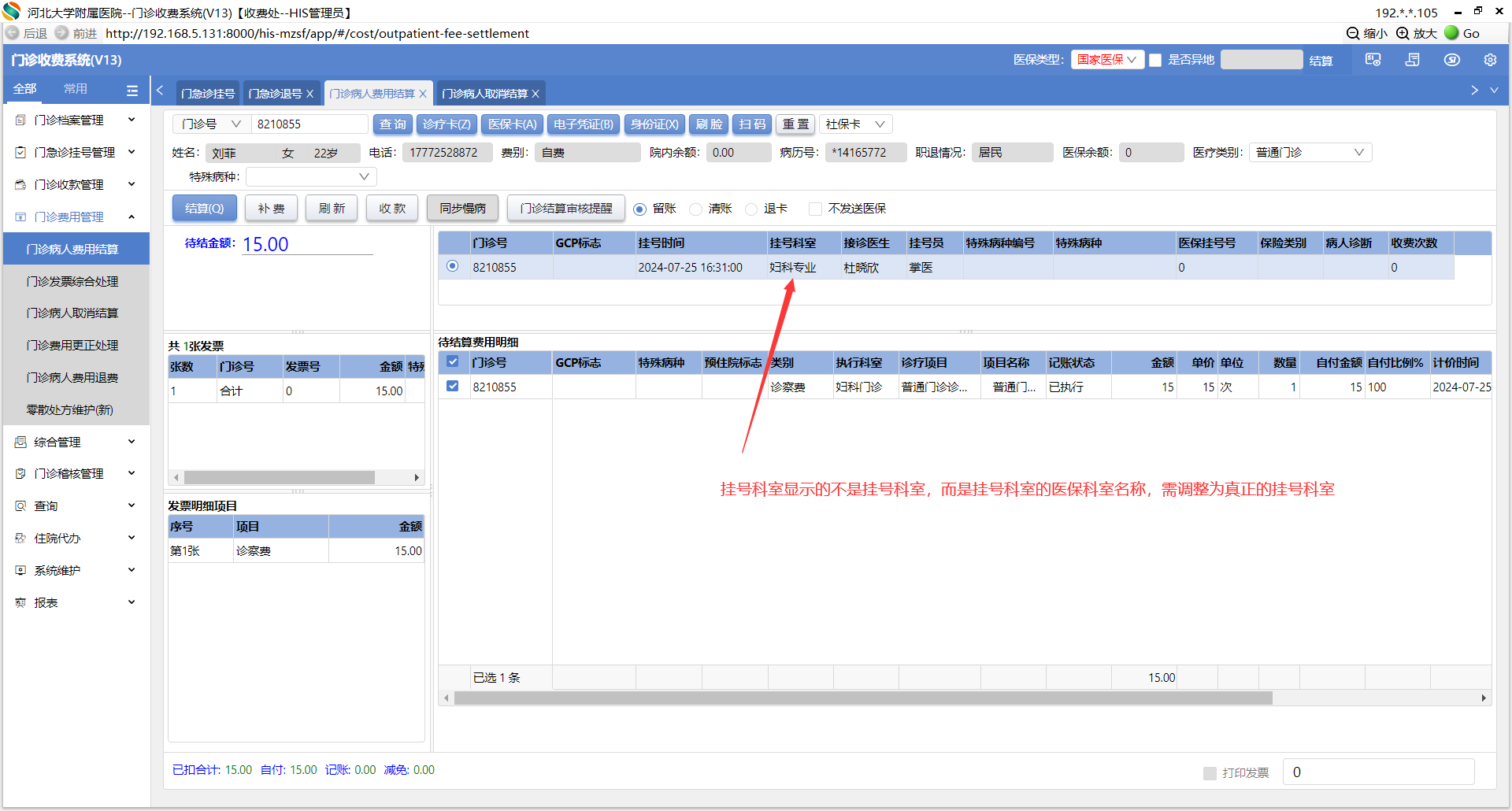Toggle select-all checkbox in 待结算费用明细 header
The height and width of the screenshot is (811, 1512).
[x=453, y=362]
